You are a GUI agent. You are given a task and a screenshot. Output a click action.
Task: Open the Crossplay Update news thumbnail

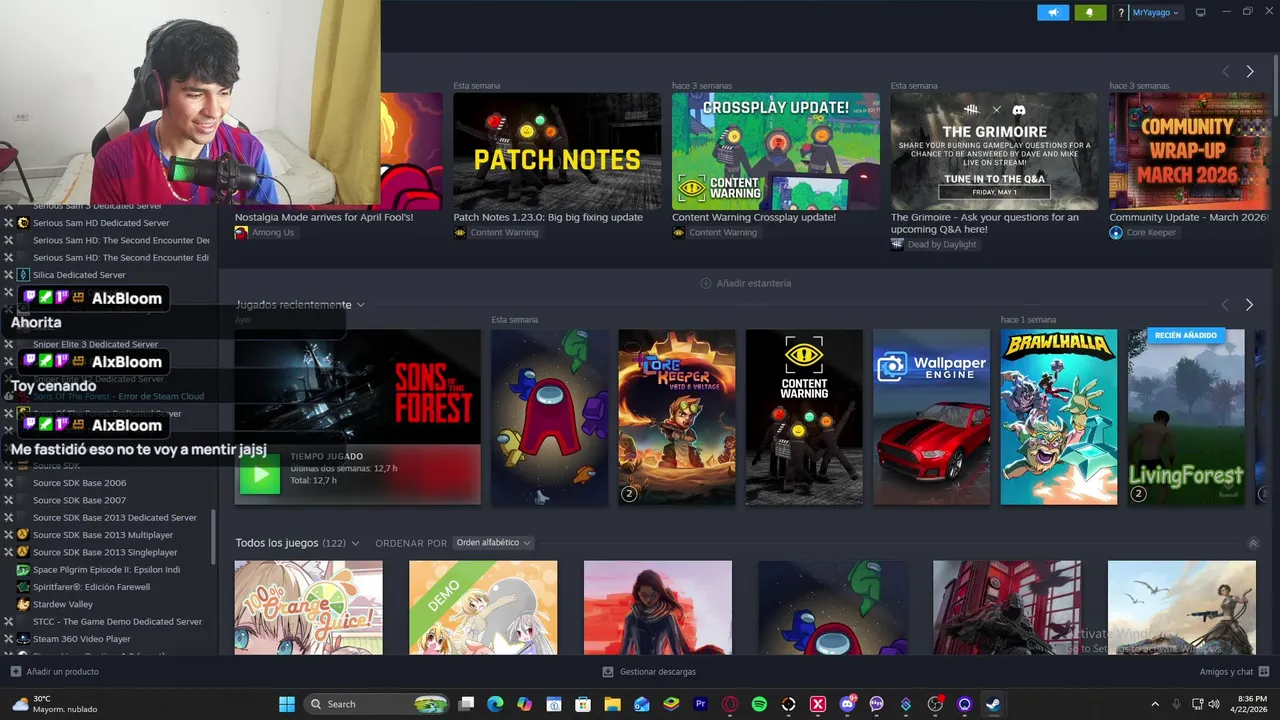click(x=776, y=151)
